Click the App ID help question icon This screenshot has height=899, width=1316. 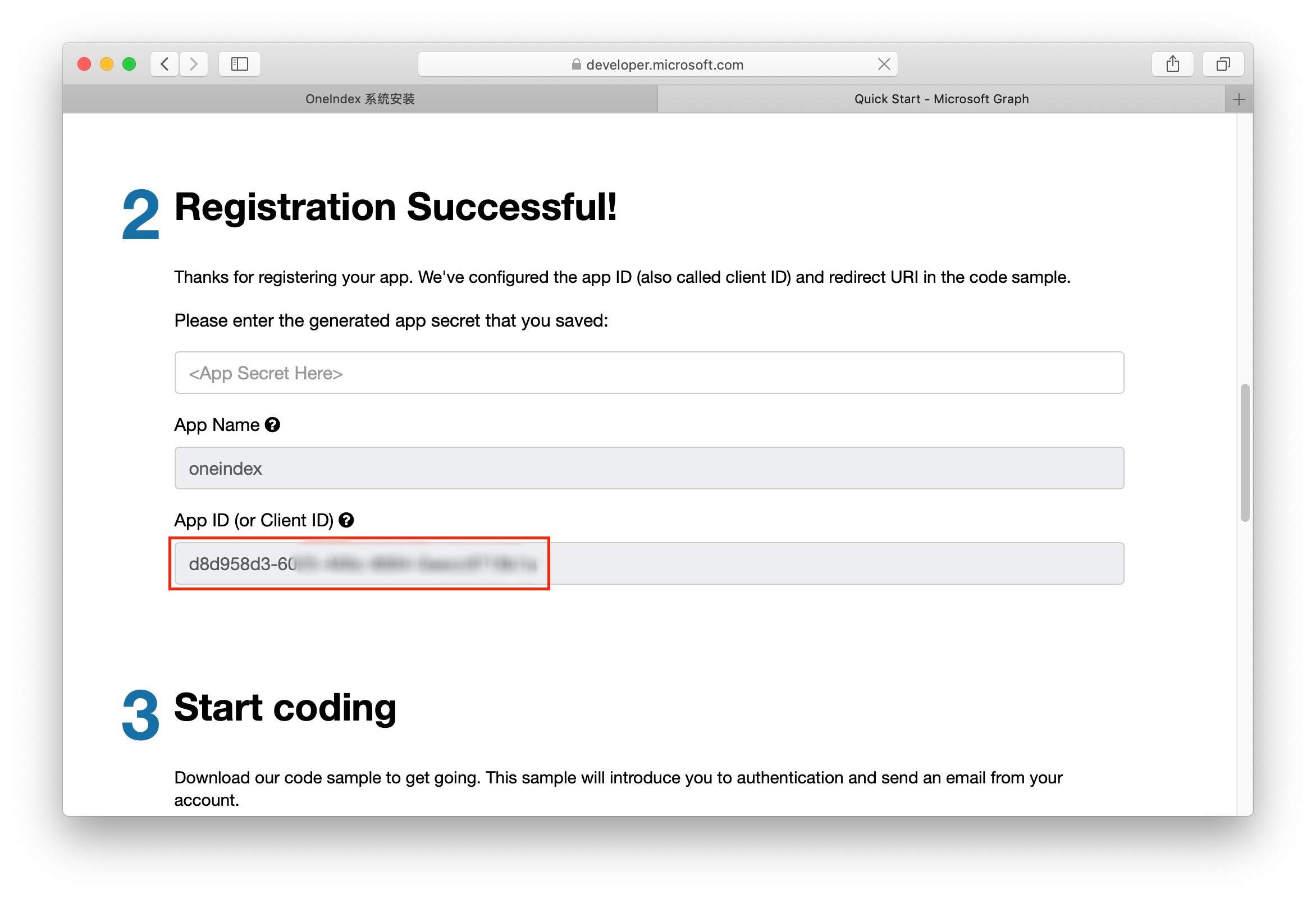tap(346, 520)
